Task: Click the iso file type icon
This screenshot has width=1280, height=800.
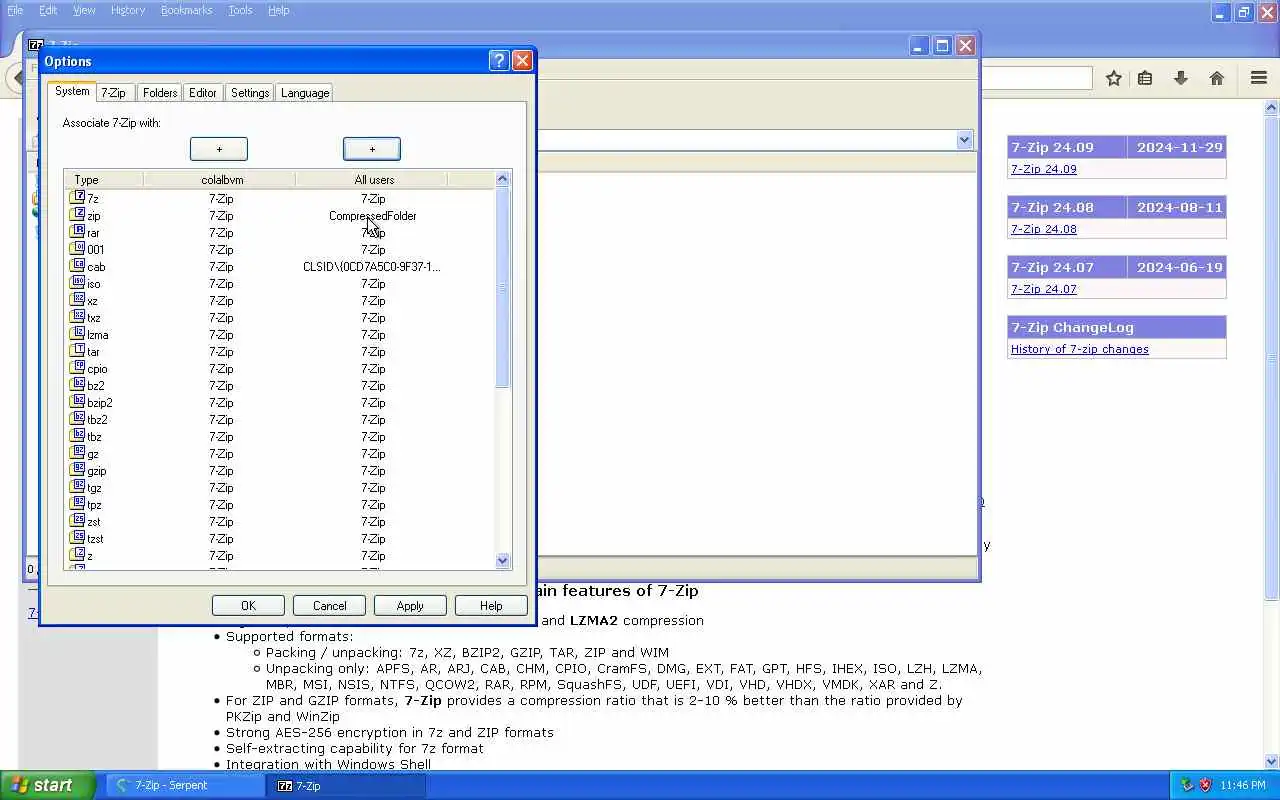Action: point(78,283)
